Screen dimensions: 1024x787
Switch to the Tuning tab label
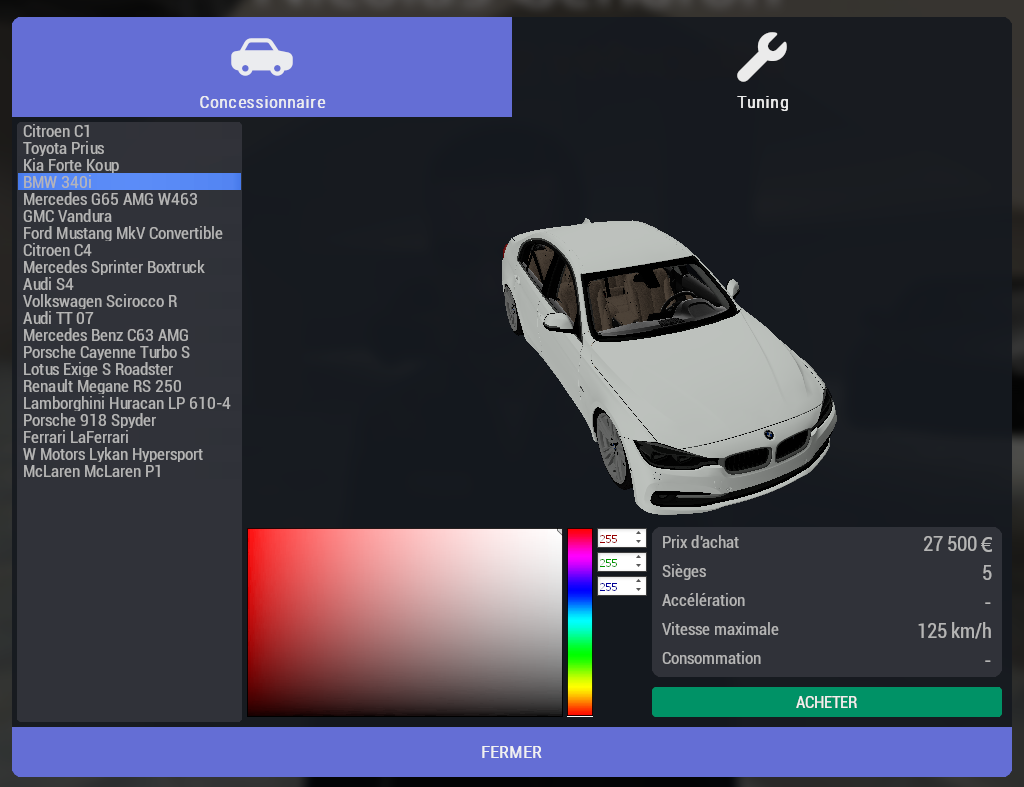pos(762,103)
